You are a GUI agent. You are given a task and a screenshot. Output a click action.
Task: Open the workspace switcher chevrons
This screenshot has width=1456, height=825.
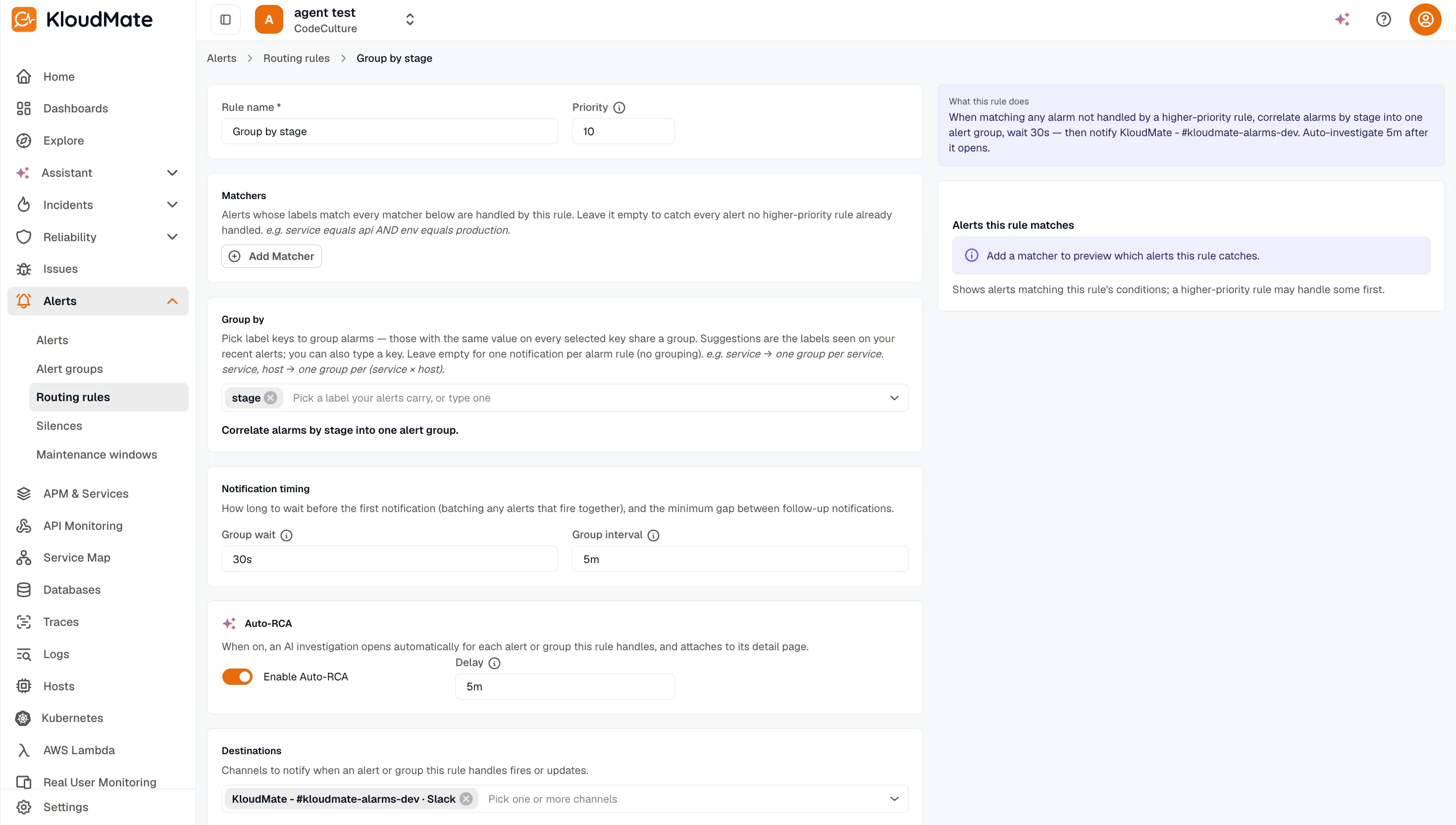[x=410, y=20]
